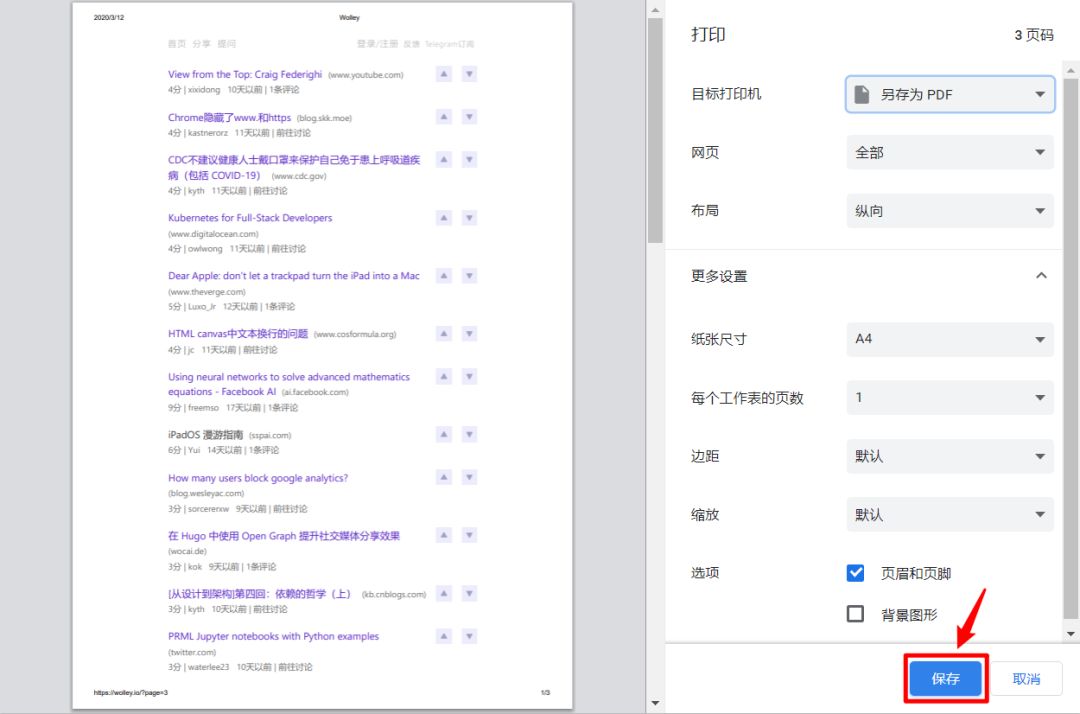Upvote the CDC口罩 article
Viewport: 1080px width, 714px height.
point(443,159)
